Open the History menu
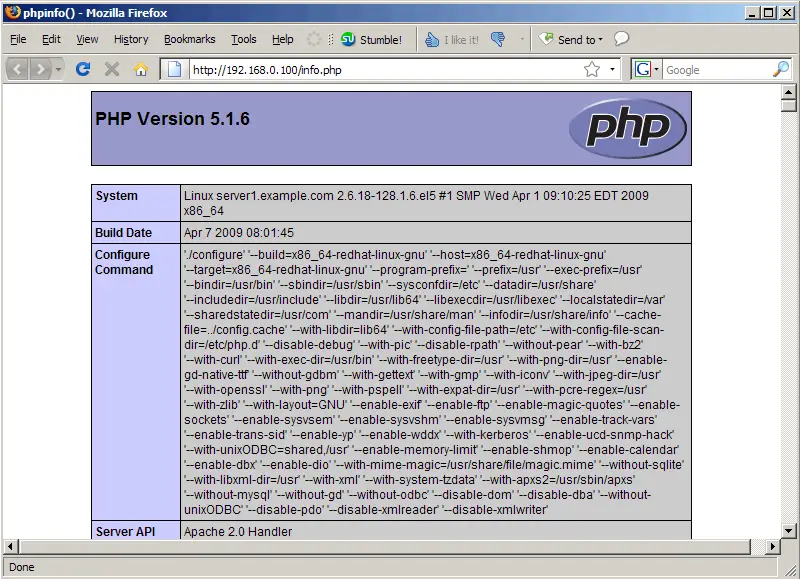This screenshot has width=800, height=579. pos(131,39)
